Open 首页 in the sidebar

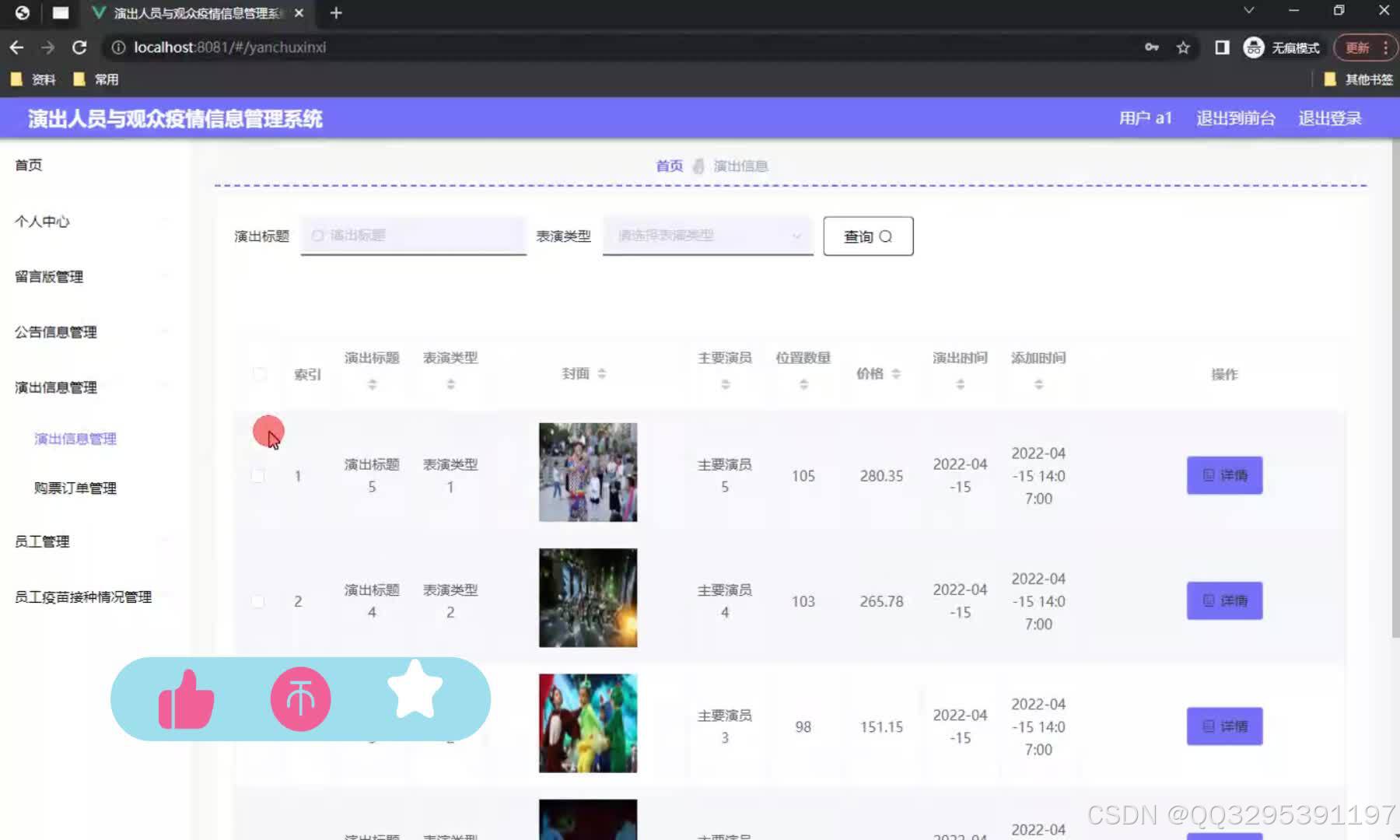(29, 165)
